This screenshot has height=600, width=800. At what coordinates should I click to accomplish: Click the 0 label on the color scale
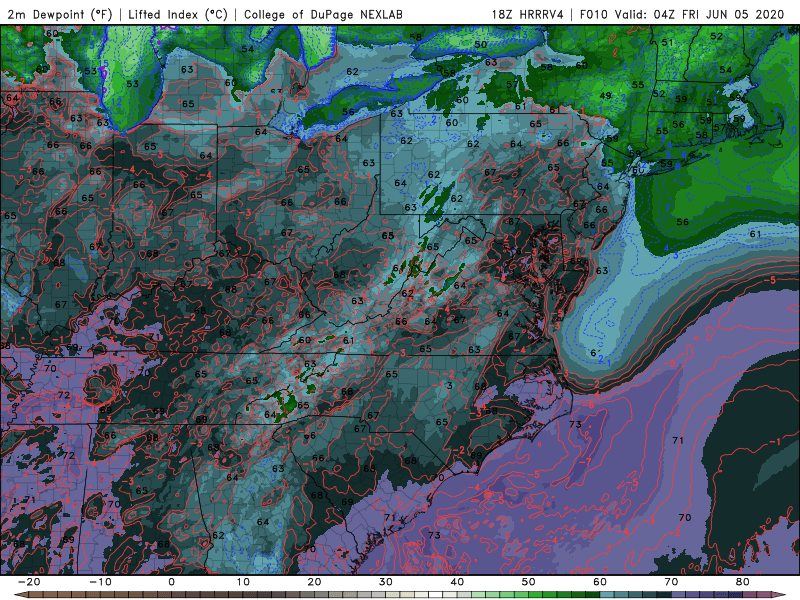point(171,582)
